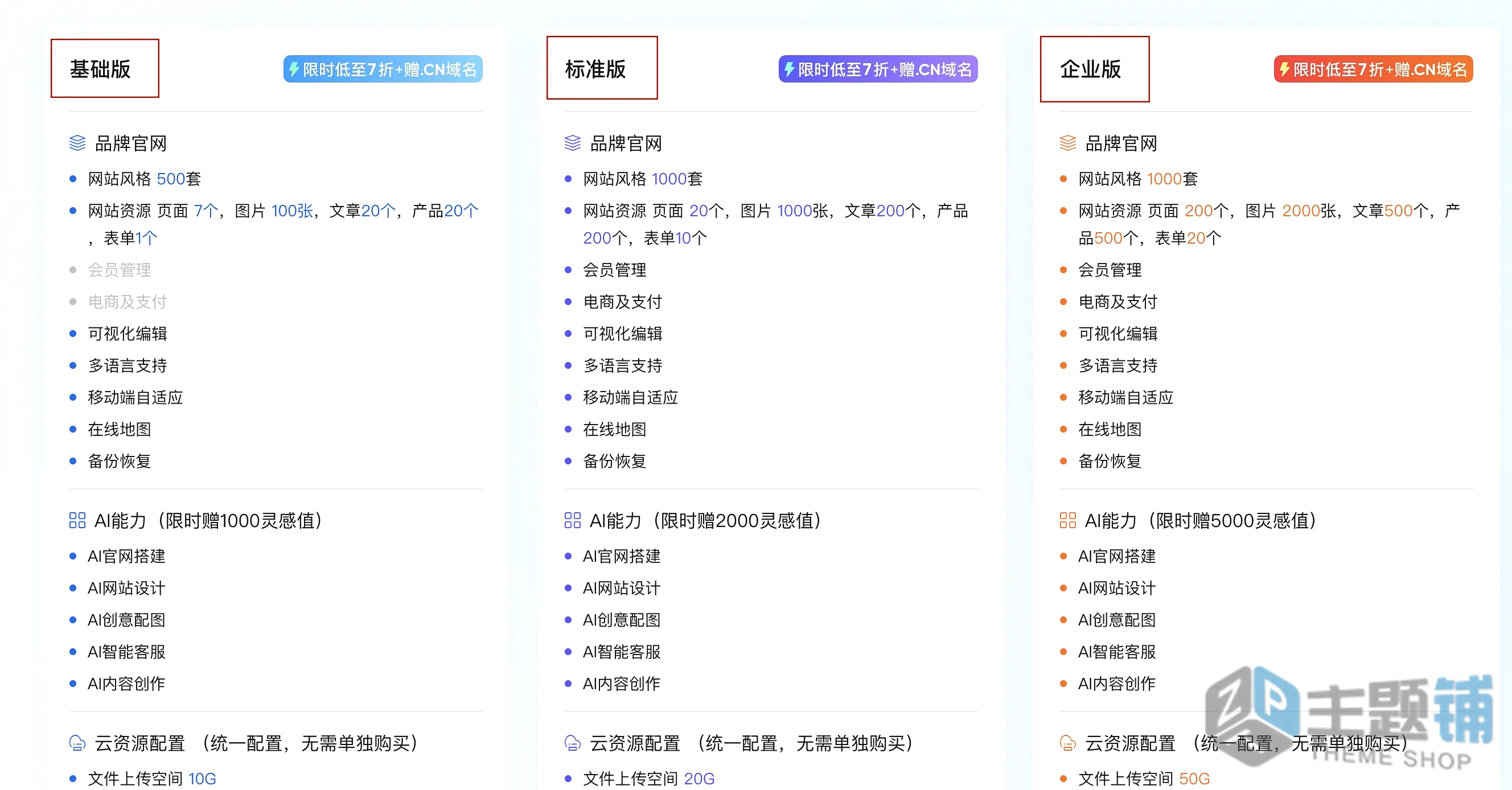Click AI智能客服 in the 基础版 list
Image resolution: width=1512 pixels, height=790 pixels.
pyautogui.click(x=127, y=652)
